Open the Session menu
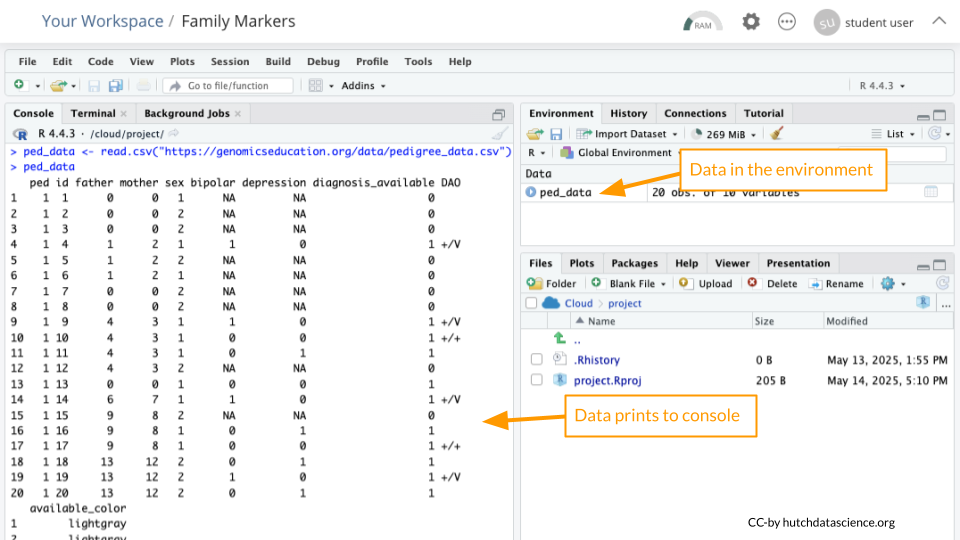 coord(230,61)
